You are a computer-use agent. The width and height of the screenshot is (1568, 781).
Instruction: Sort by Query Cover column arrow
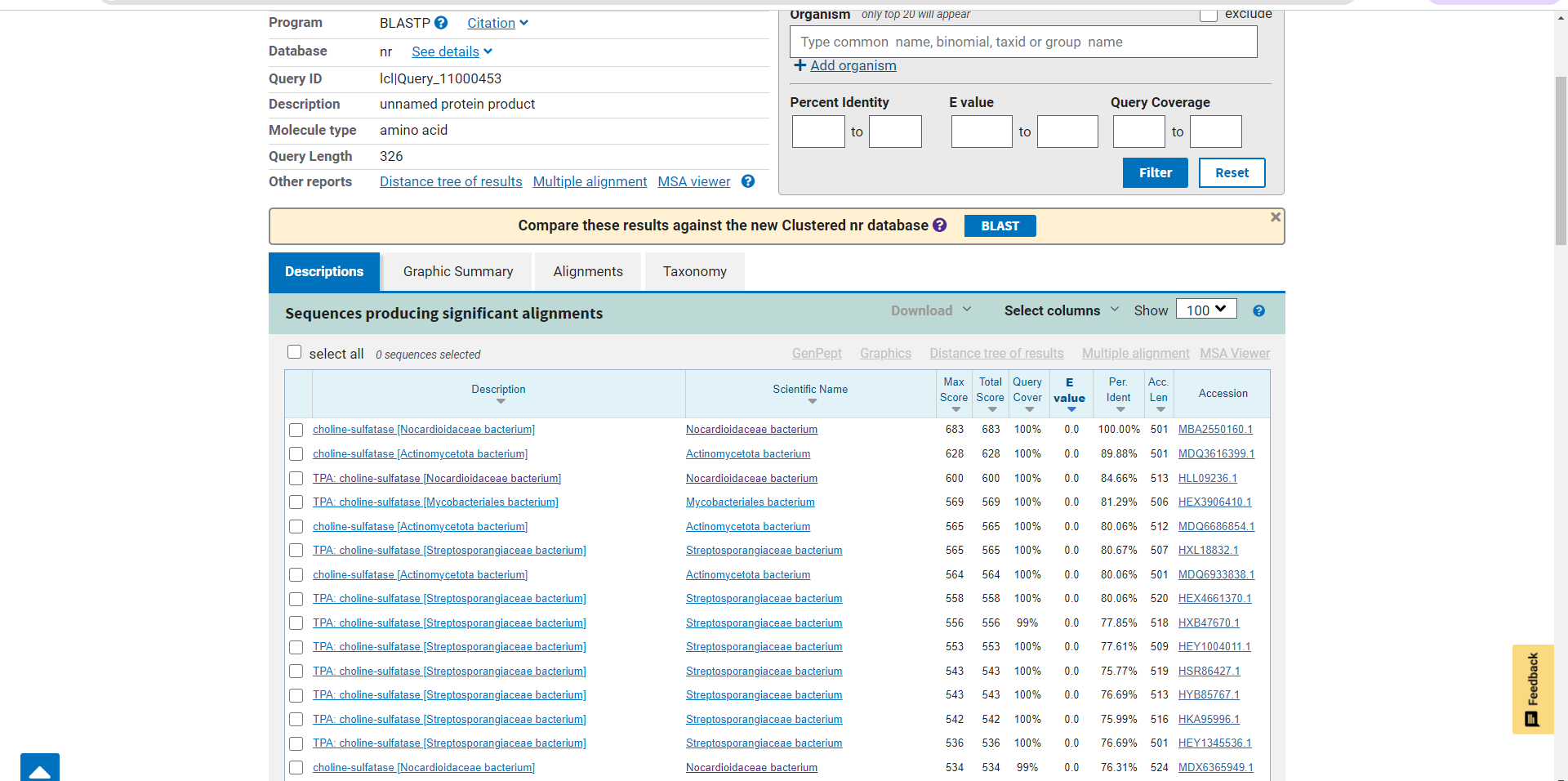[1029, 409]
